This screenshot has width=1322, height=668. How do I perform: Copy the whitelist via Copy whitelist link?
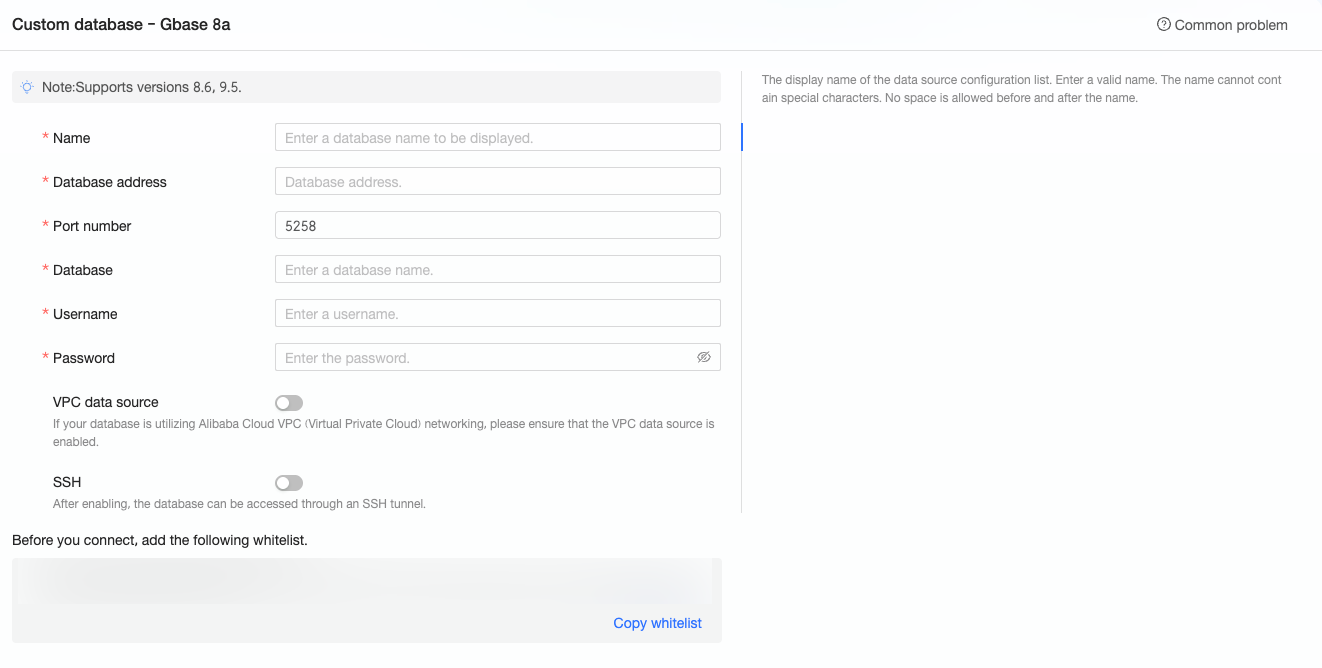657,623
